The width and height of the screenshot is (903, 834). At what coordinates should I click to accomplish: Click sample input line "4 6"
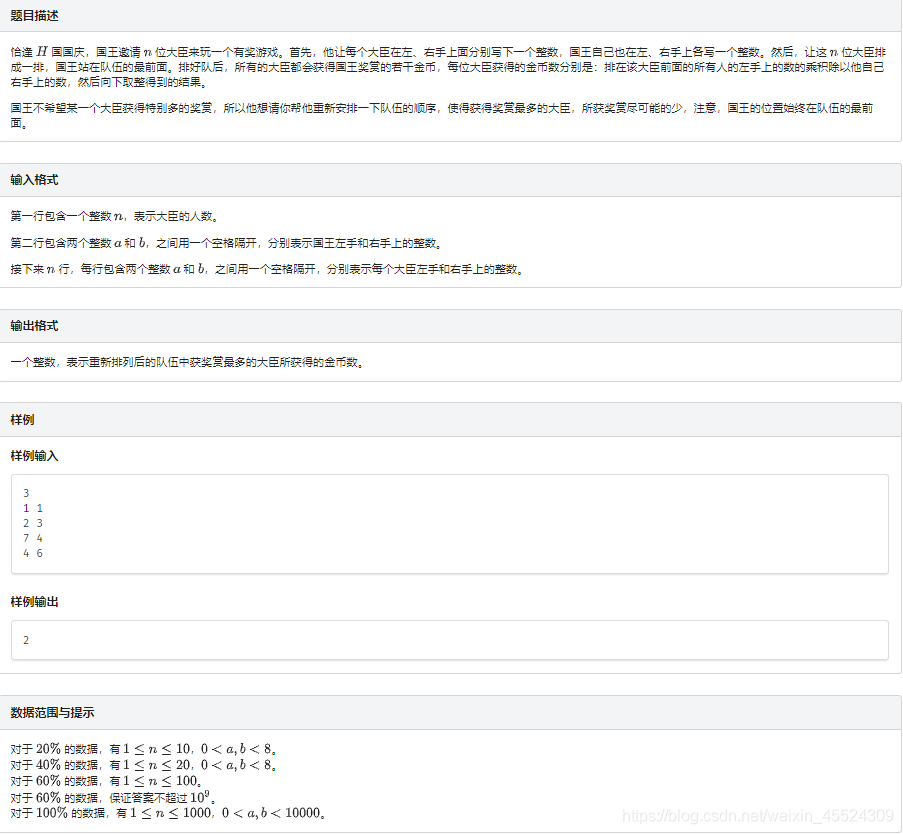(x=33, y=553)
